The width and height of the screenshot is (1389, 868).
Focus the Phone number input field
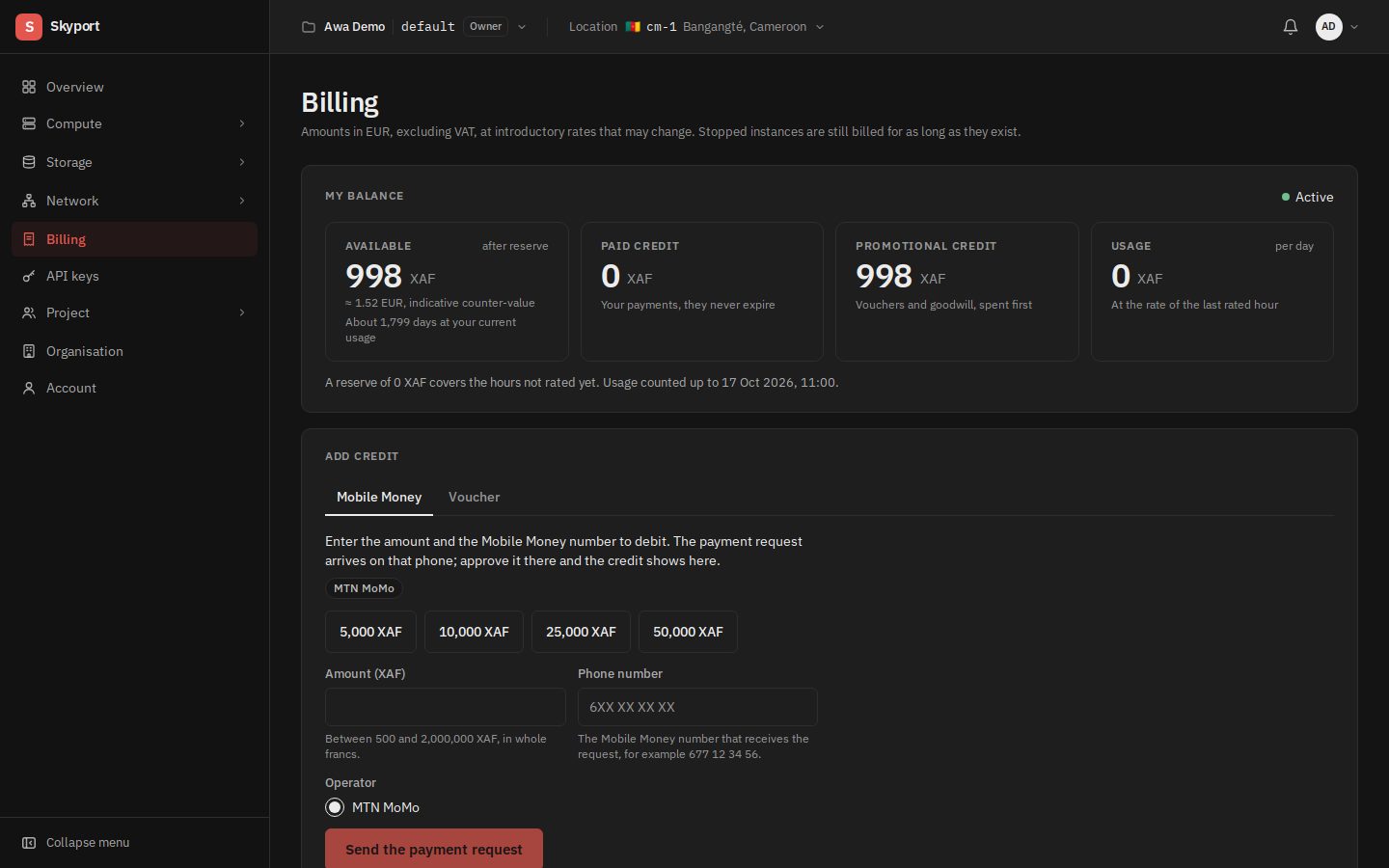pos(697,707)
